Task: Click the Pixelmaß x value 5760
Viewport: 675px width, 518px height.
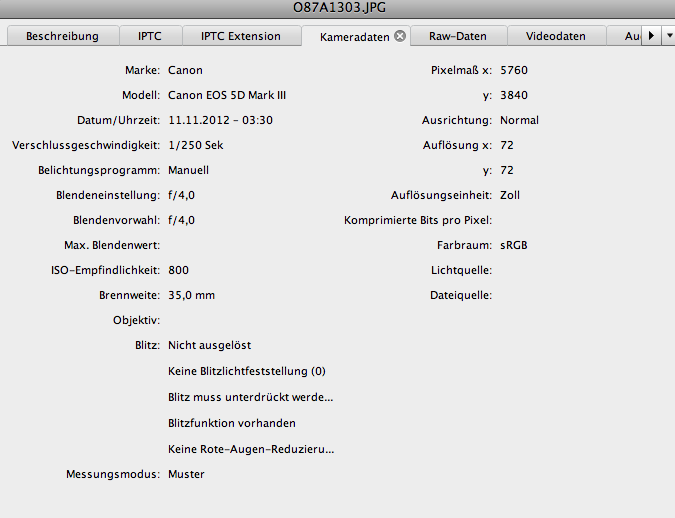Action: click(513, 70)
